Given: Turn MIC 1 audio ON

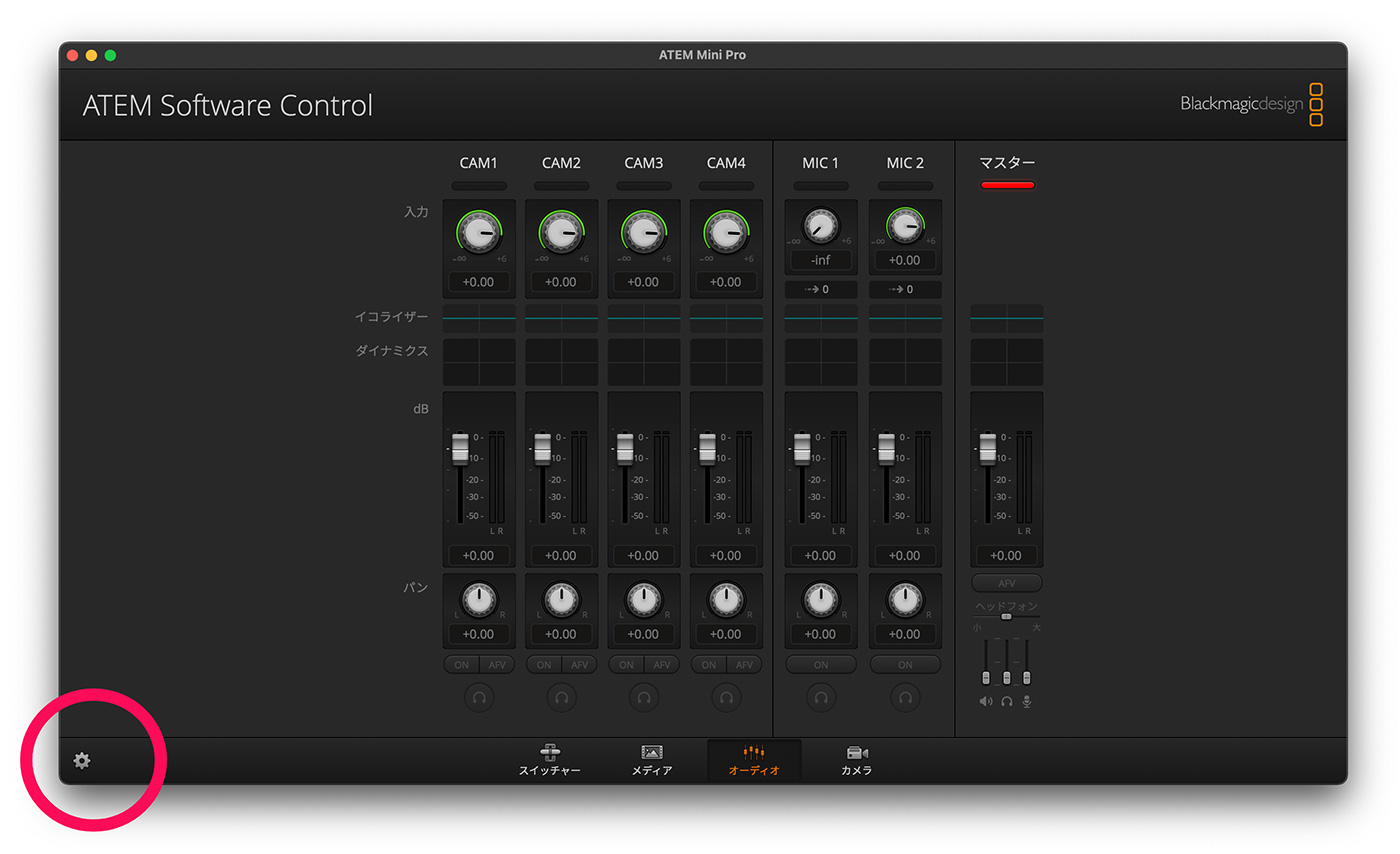Looking at the screenshot, I should [x=821, y=665].
